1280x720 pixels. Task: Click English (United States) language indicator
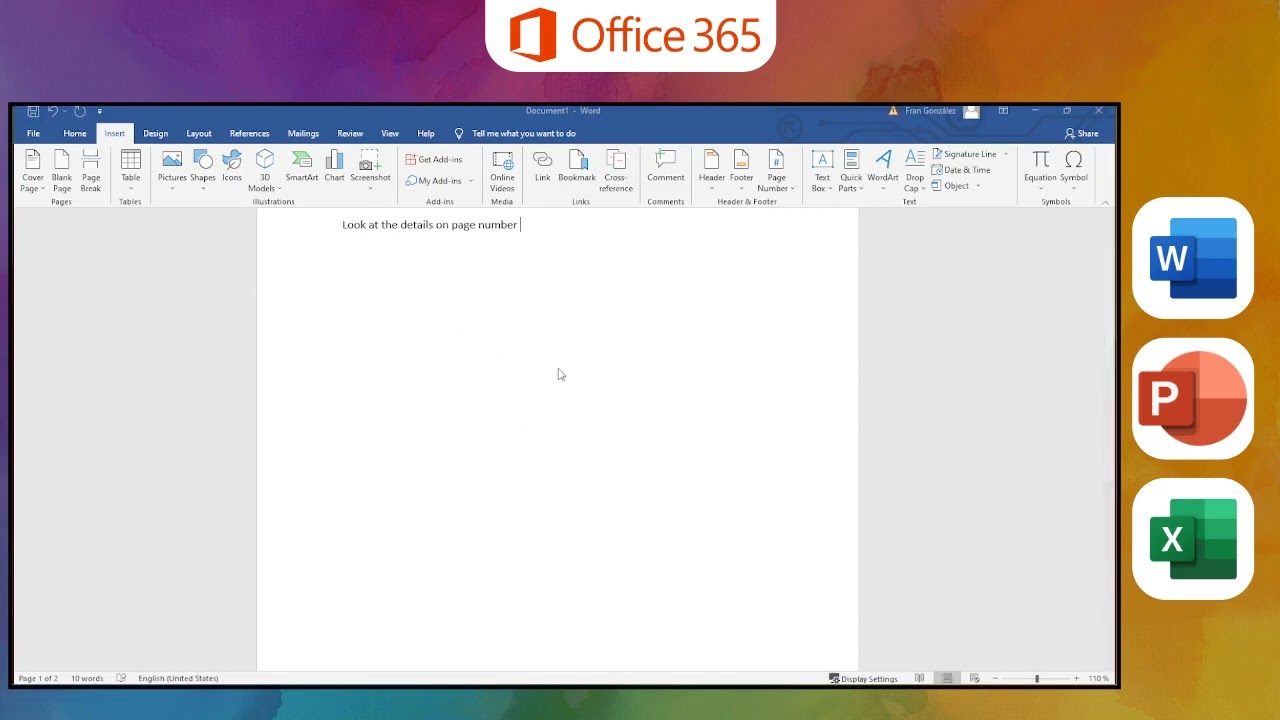(x=178, y=678)
